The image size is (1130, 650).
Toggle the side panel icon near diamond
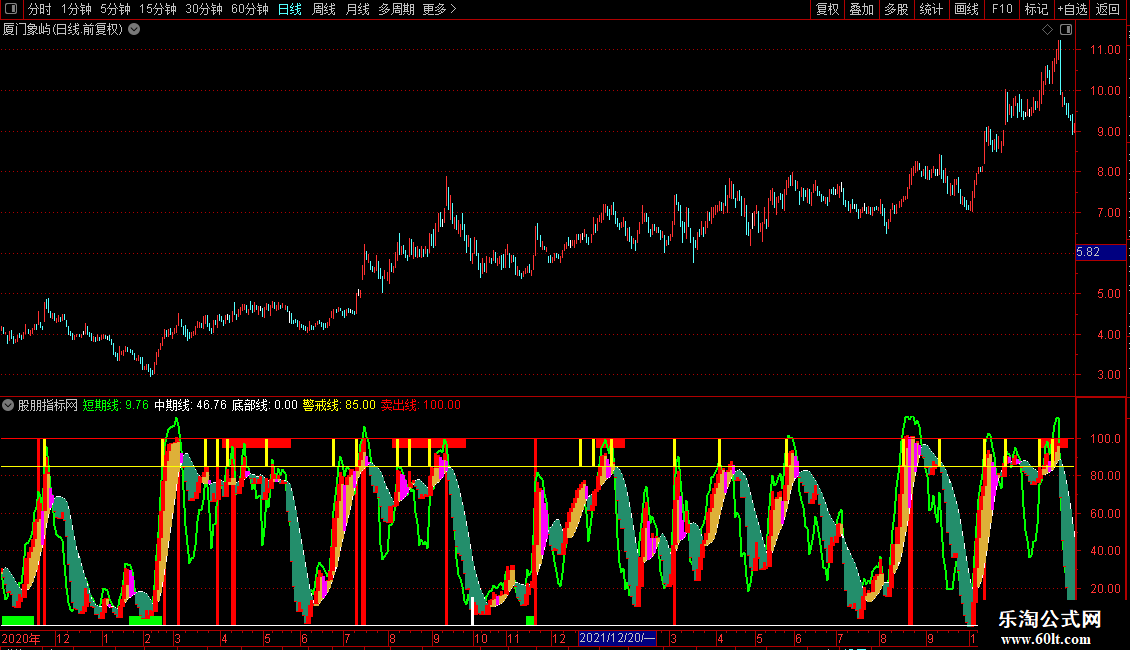coord(1066,30)
